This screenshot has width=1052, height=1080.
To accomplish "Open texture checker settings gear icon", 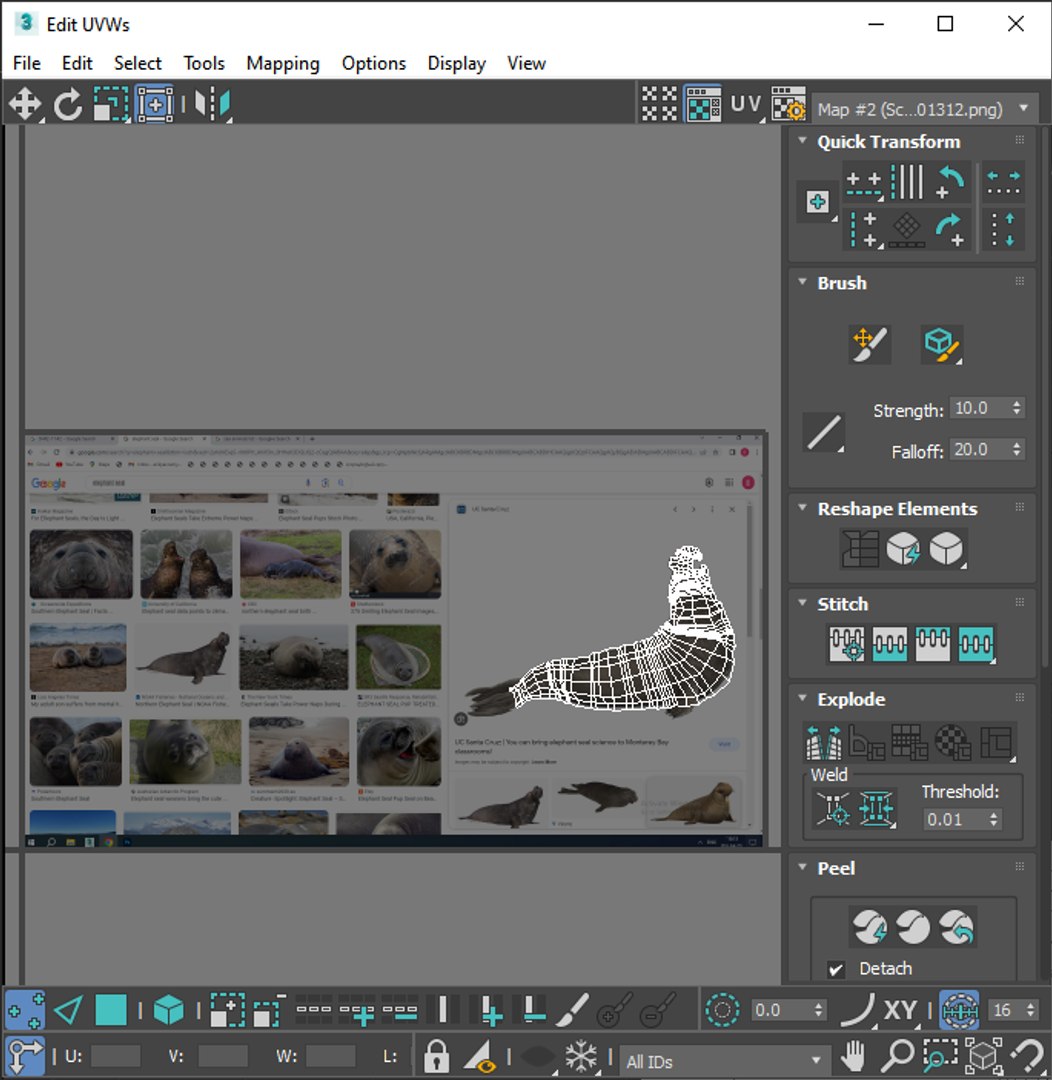I will [x=788, y=105].
